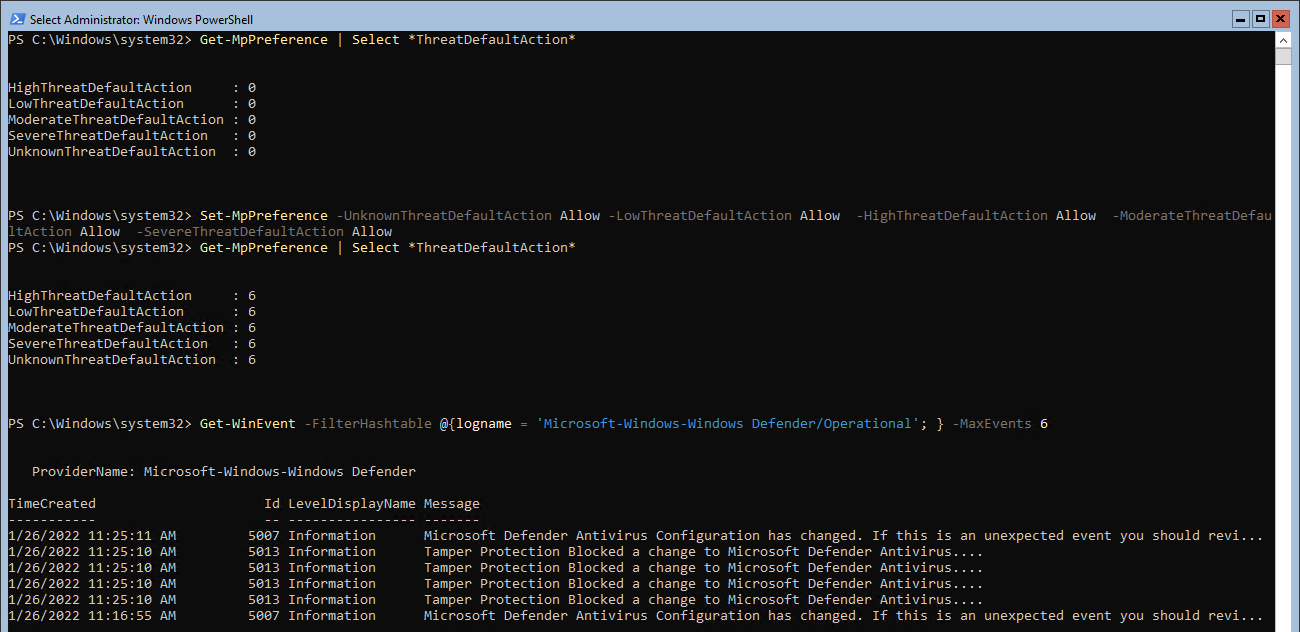Close the PowerShell window
1300x632 pixels.
[x=1279, y=18]
